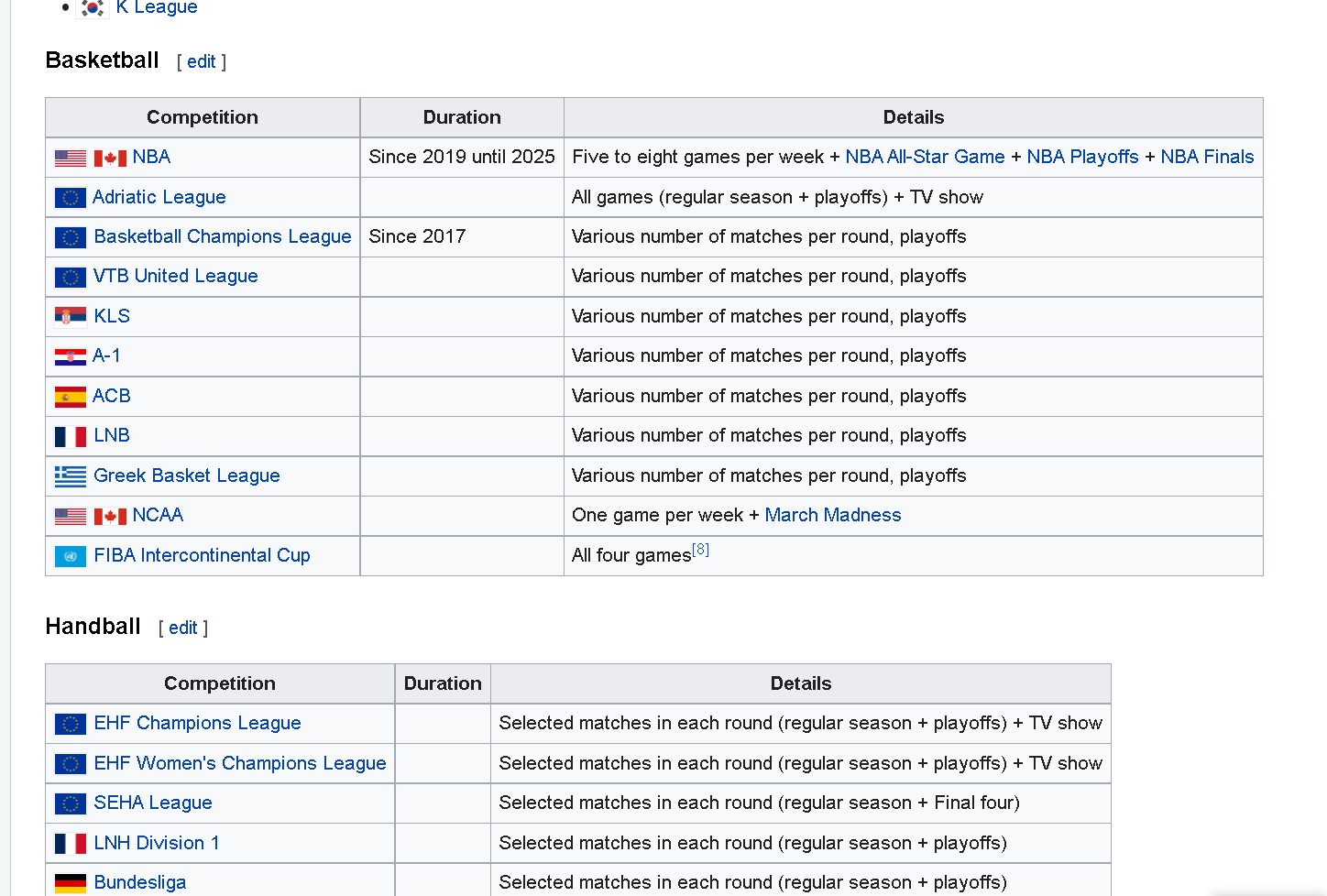Screen dimensions: 1327x896
Task: Open the Basketball Champions League link
Action: point(223,236)
